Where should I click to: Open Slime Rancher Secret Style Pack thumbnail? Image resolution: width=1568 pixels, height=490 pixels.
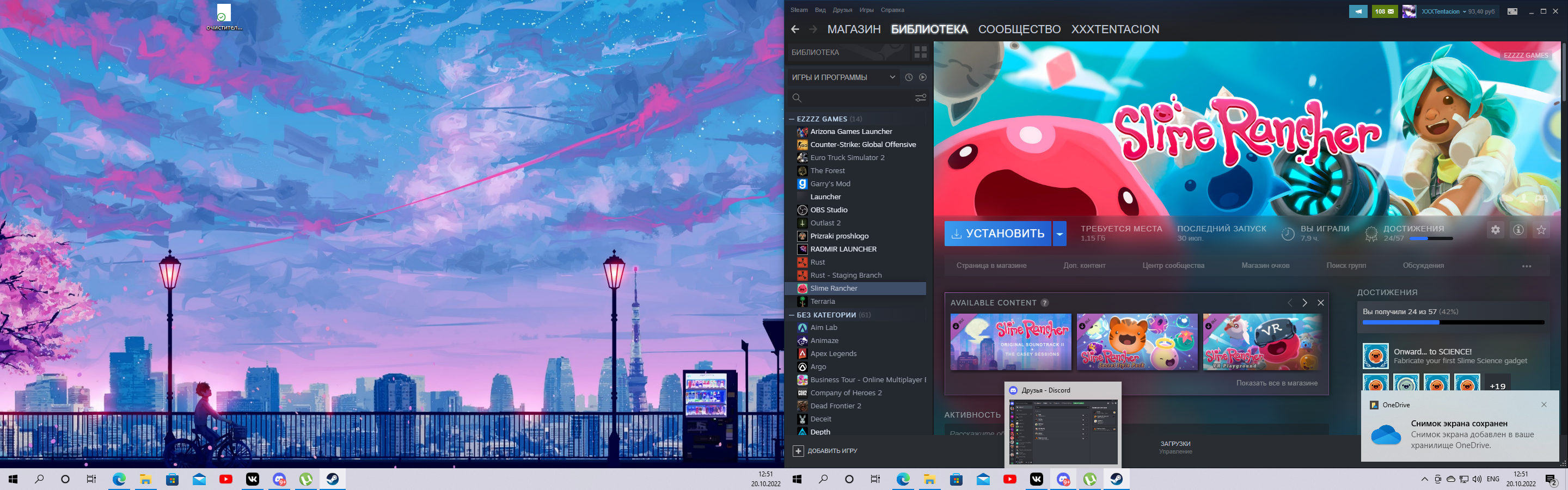(1136, 342)
